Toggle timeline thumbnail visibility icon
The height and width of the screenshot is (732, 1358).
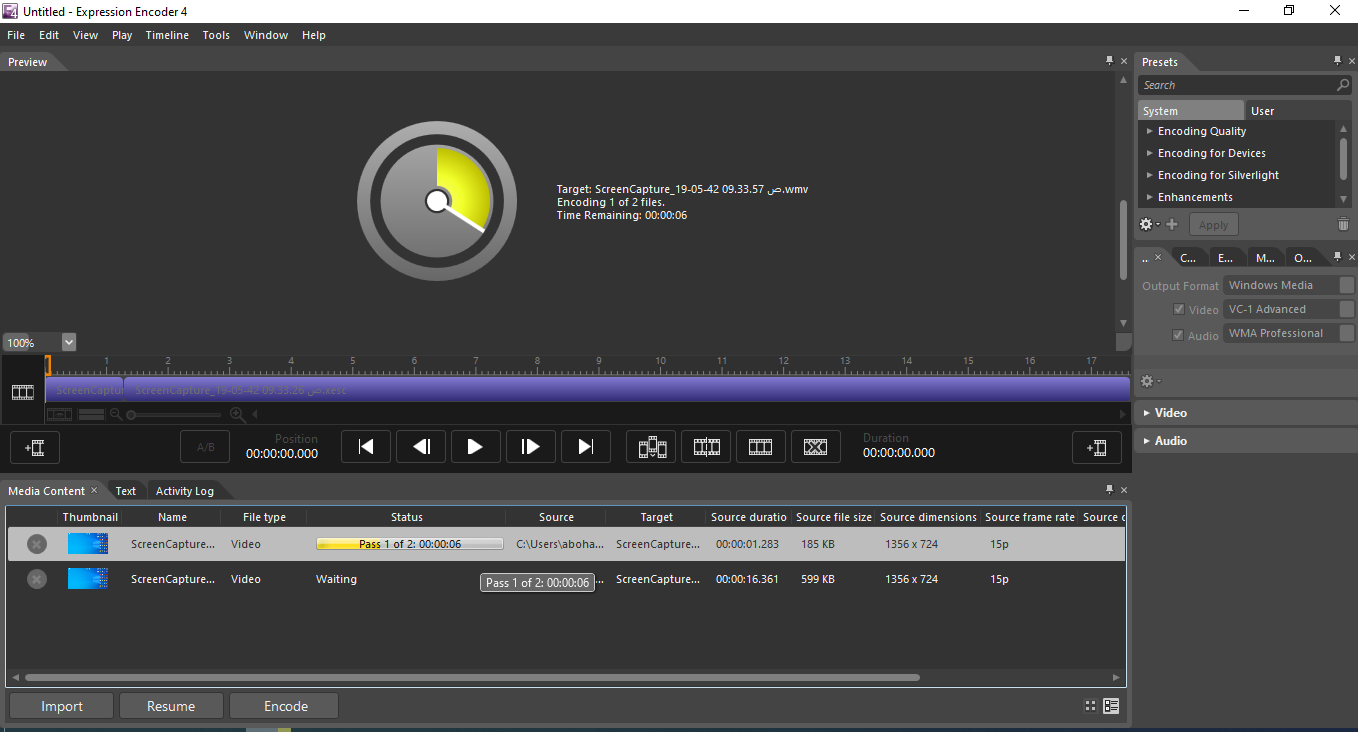pyautogui.click(x=60, y=414)
